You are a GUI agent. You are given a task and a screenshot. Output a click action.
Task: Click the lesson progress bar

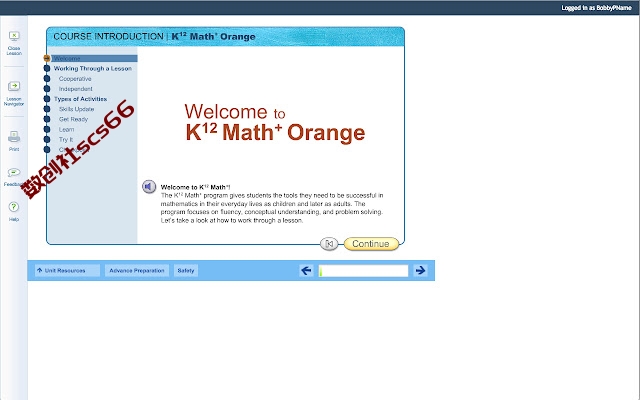363,271
